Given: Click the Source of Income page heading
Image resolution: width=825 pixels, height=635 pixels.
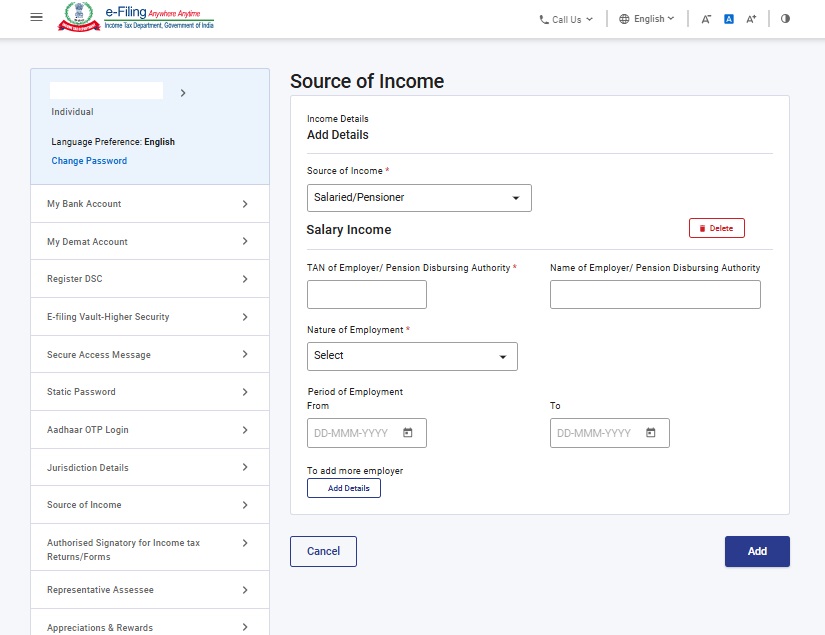Looking at the screenshot, I should tap(367, 81).
